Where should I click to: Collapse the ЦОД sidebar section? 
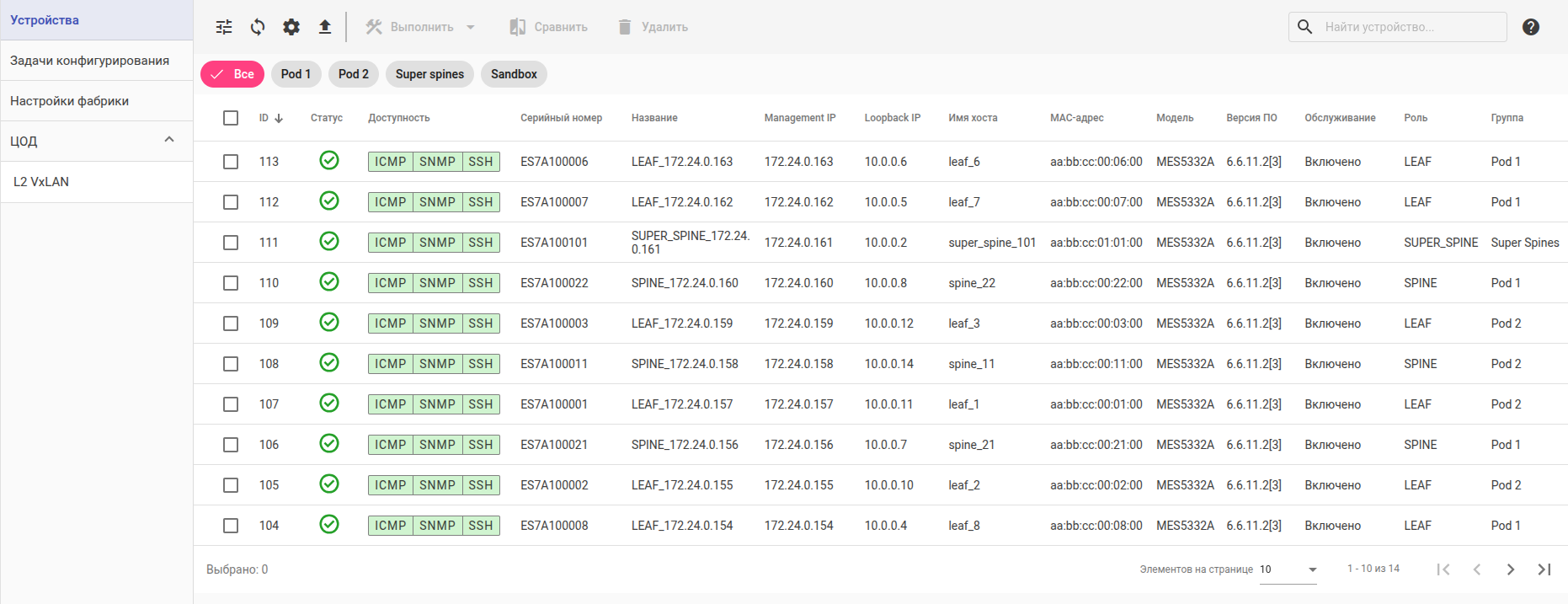coord(169,140)
